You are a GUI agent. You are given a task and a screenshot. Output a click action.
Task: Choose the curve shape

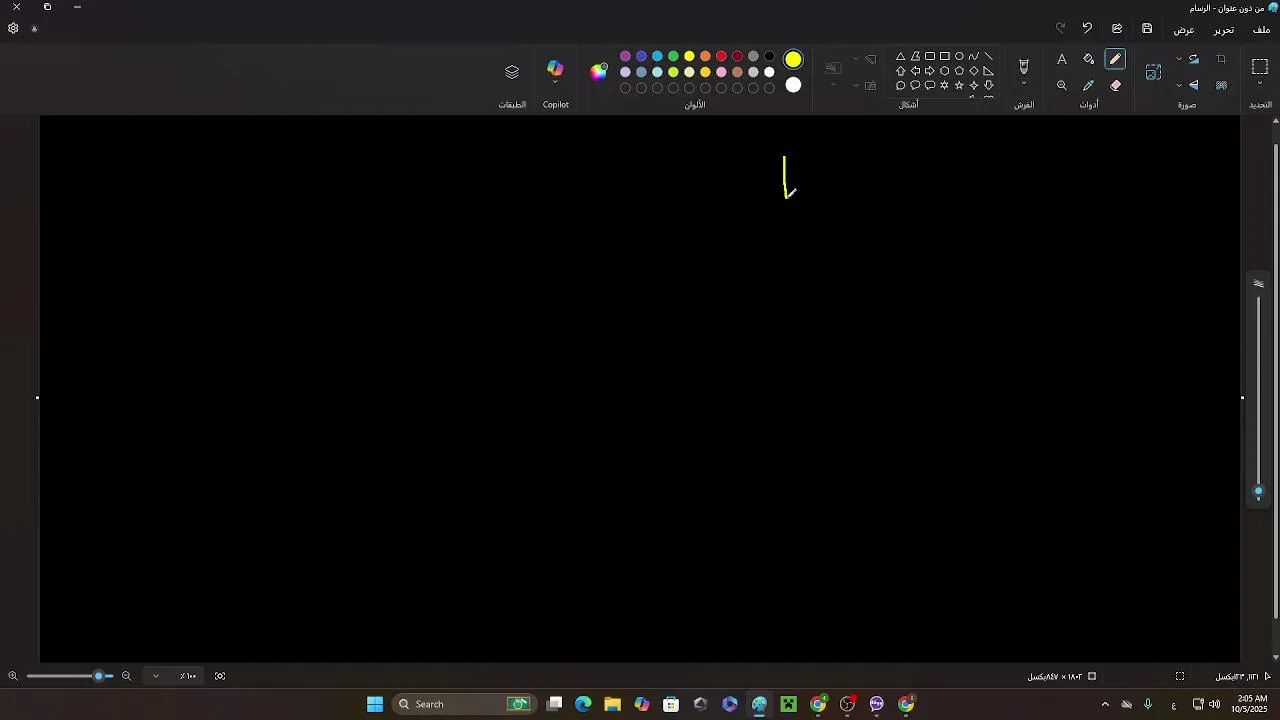974,57
